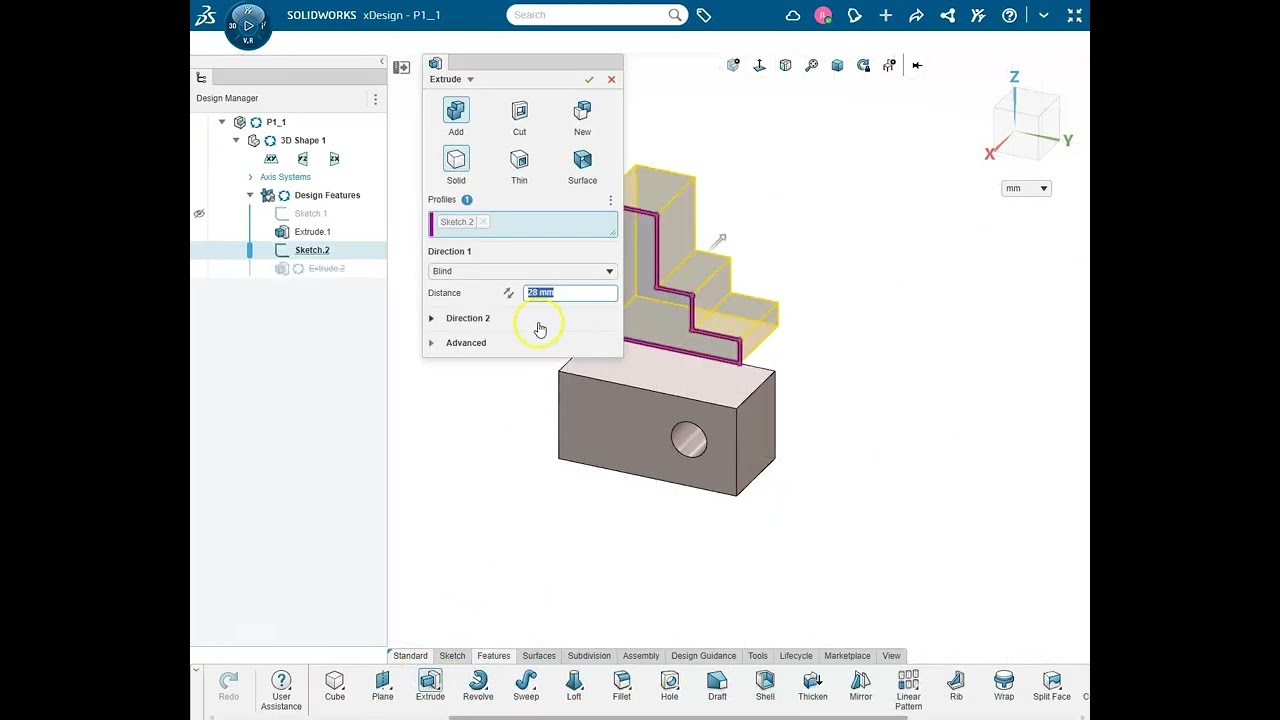Cancel the Extrude dialog with red X
The height and width of the screenshot is (720, 1280).
click(x=611, y=80)
